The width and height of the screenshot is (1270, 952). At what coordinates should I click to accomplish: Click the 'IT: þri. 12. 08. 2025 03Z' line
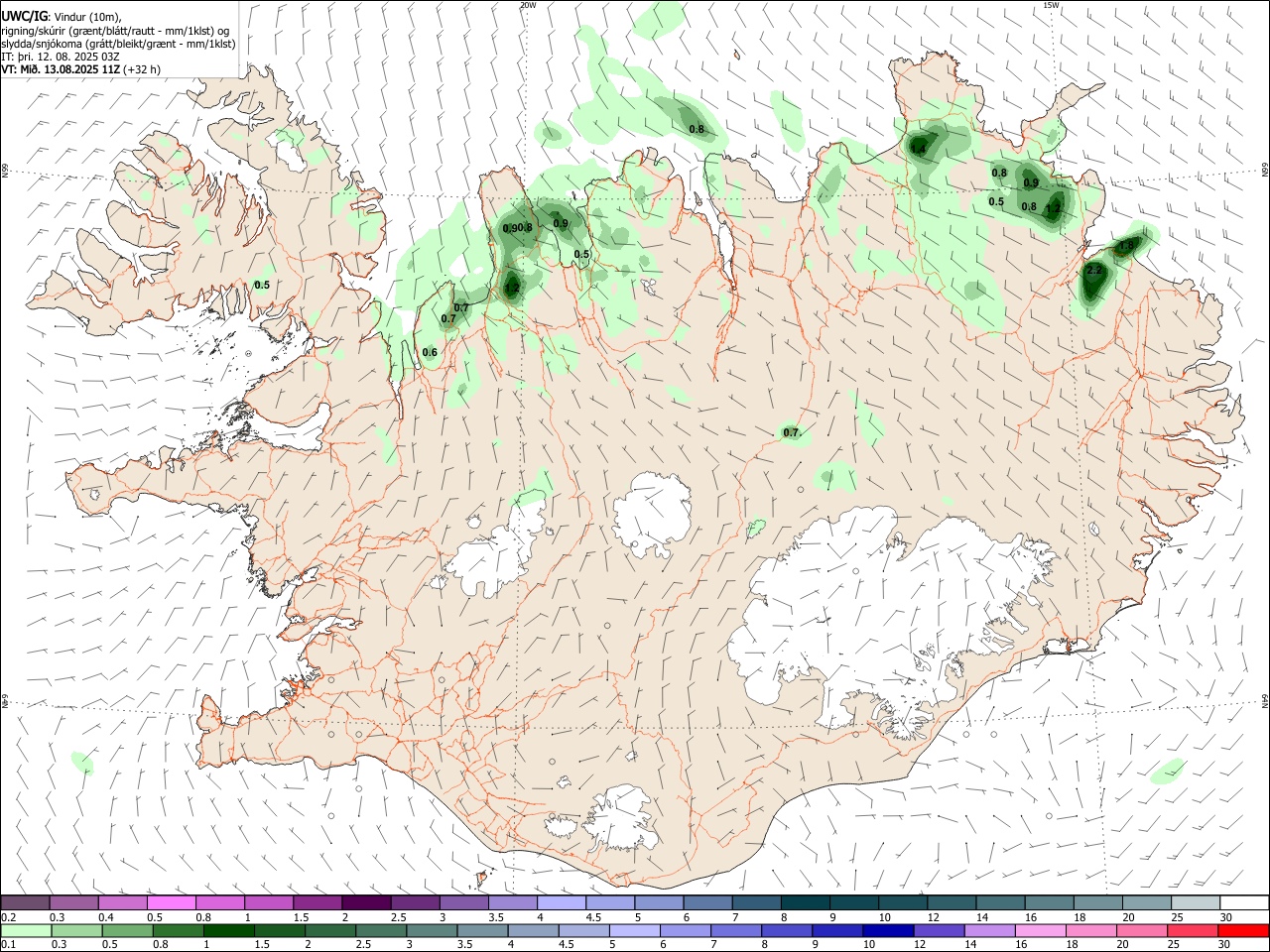(60, 57)
